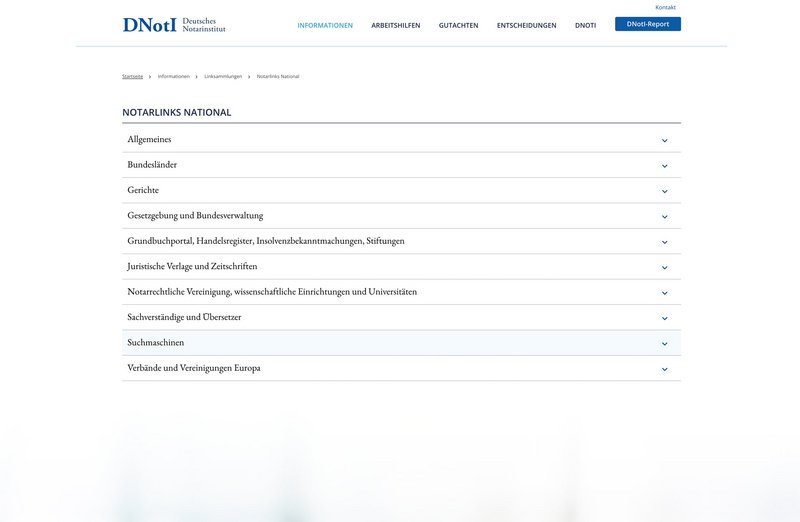
Task: Go to Startseite breadcrumb
Action: click(133, 77)
